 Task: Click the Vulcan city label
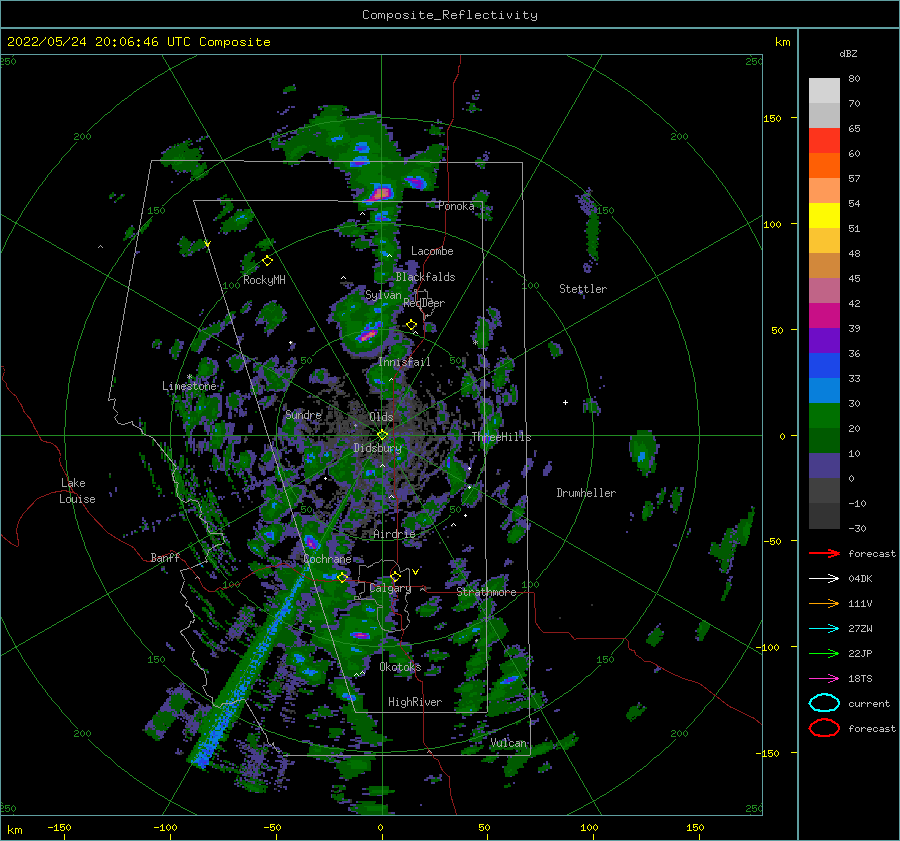pos(509,743)
